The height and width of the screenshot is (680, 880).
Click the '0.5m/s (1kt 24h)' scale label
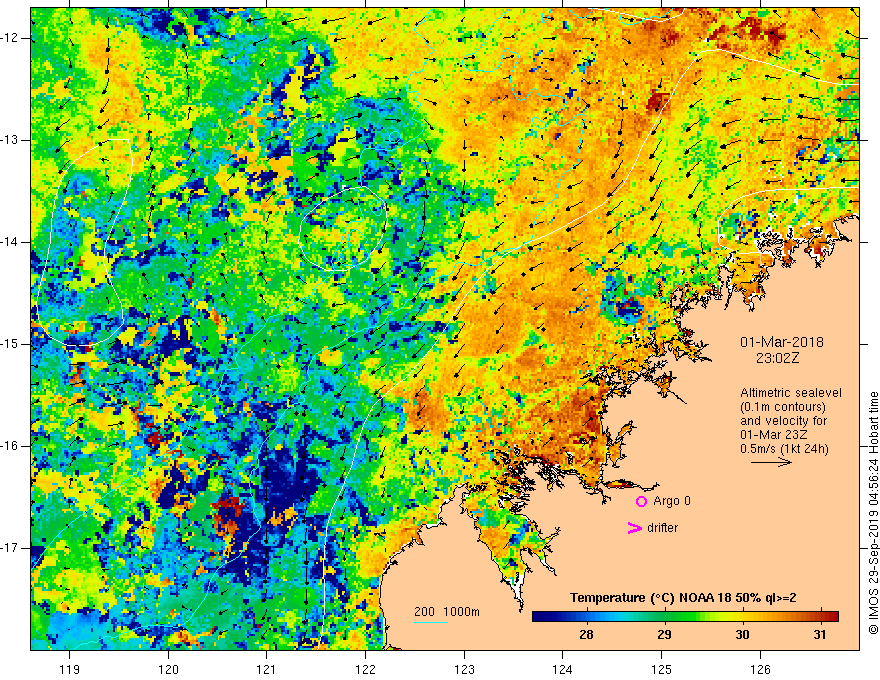tap(784, 449)
